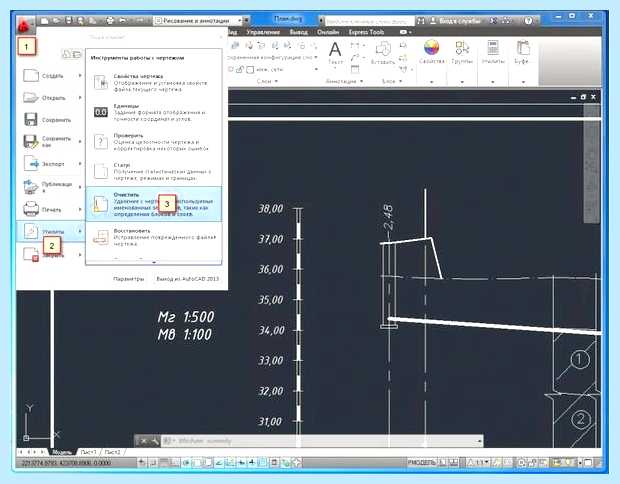Click Open icon in quick access toolbar
620x484 pixels.
[x=57, y=21]
